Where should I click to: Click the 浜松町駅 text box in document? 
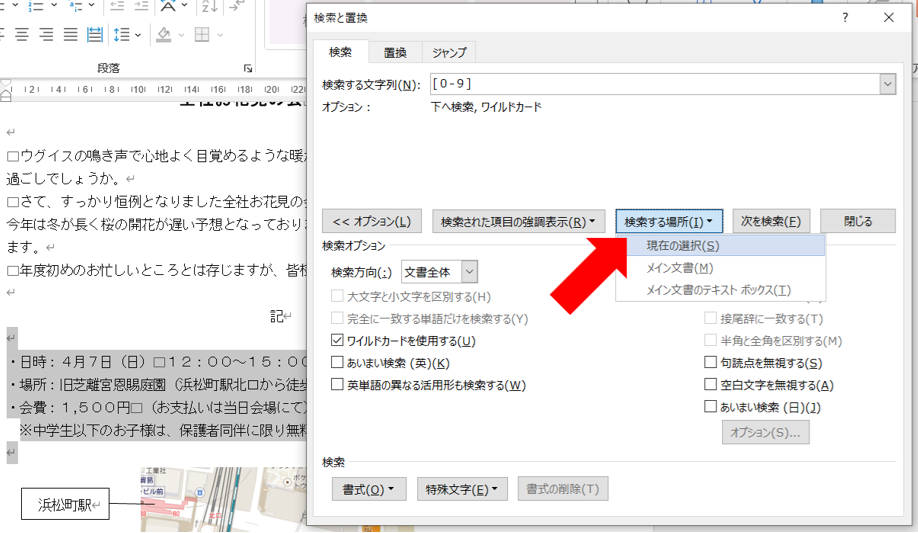(x=65, y=504)
